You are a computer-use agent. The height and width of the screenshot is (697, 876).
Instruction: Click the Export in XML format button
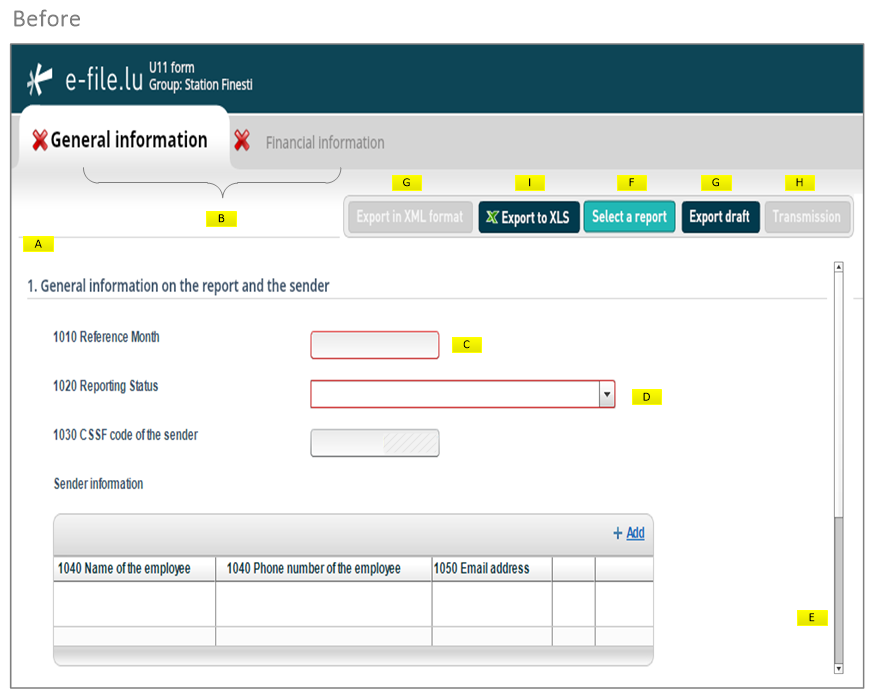pyautogui.click(x=410, y=217)
